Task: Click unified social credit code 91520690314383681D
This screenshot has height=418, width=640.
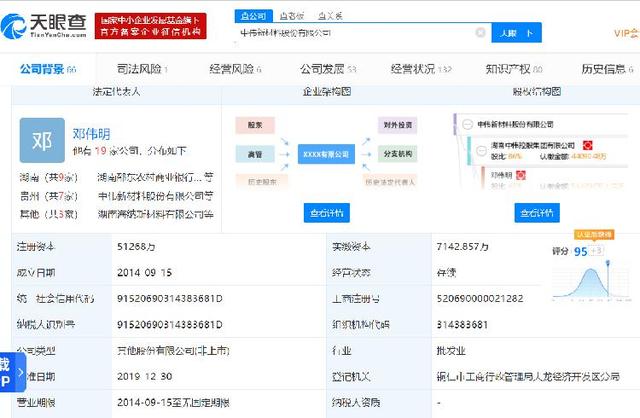Action: pos(170,298)
